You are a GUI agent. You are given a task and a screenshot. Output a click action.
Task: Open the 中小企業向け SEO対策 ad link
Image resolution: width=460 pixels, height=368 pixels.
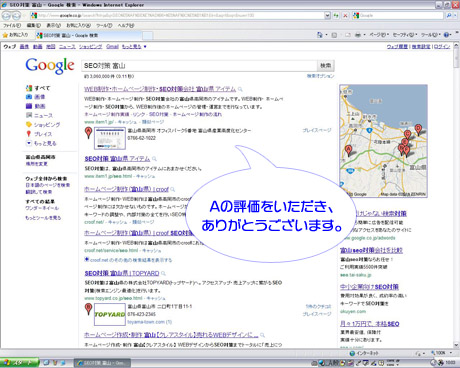coord(369,287)
